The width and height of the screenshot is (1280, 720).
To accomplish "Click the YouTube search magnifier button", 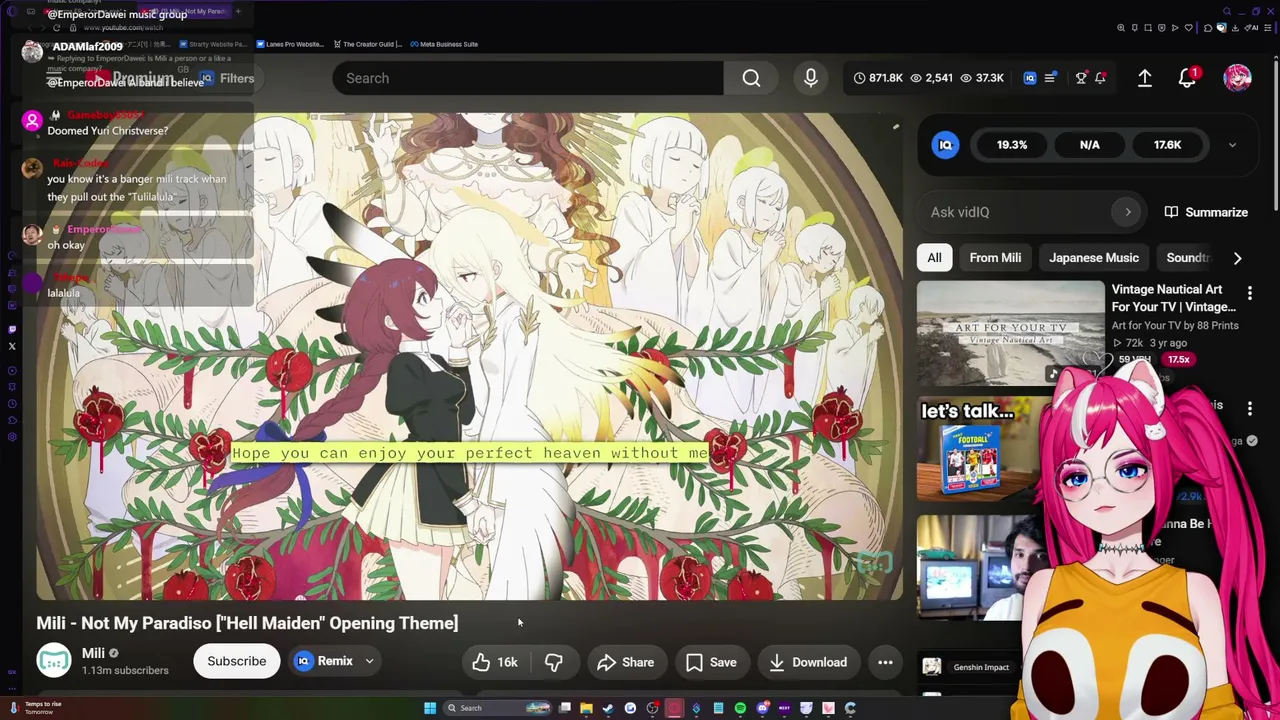I will pos(751,78).
